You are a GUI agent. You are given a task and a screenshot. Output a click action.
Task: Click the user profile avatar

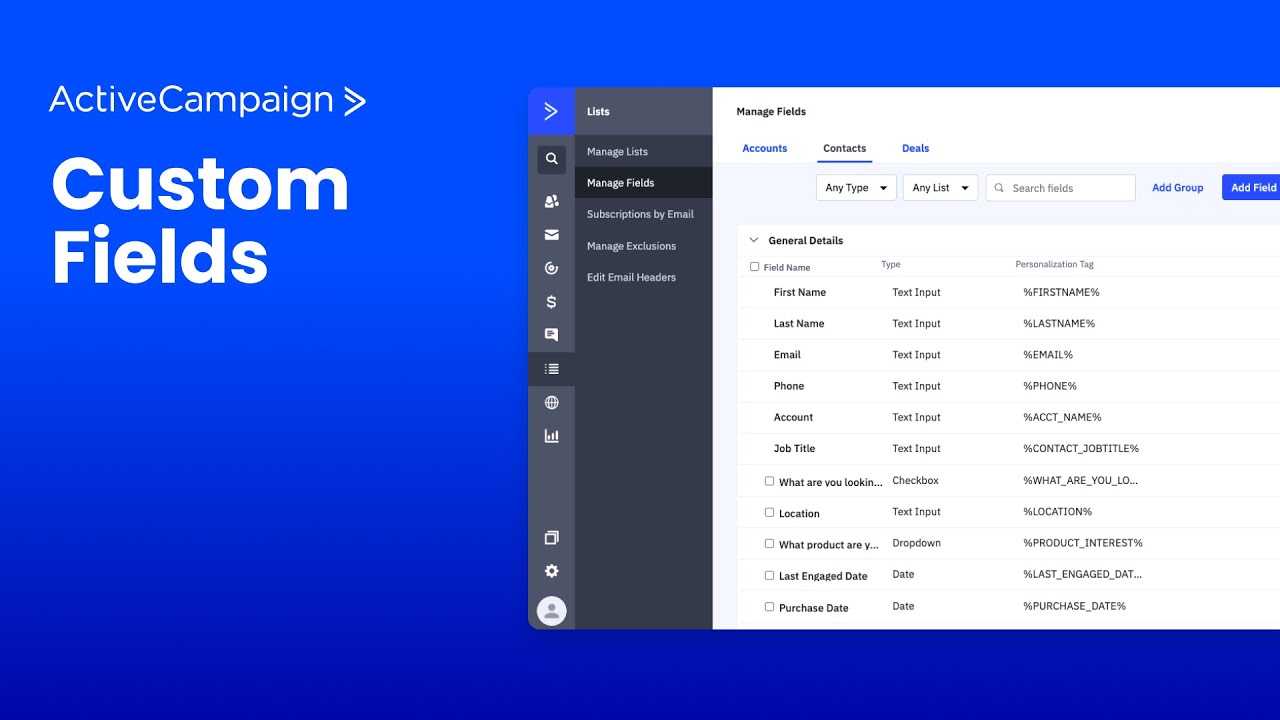(x=551, y=611)
